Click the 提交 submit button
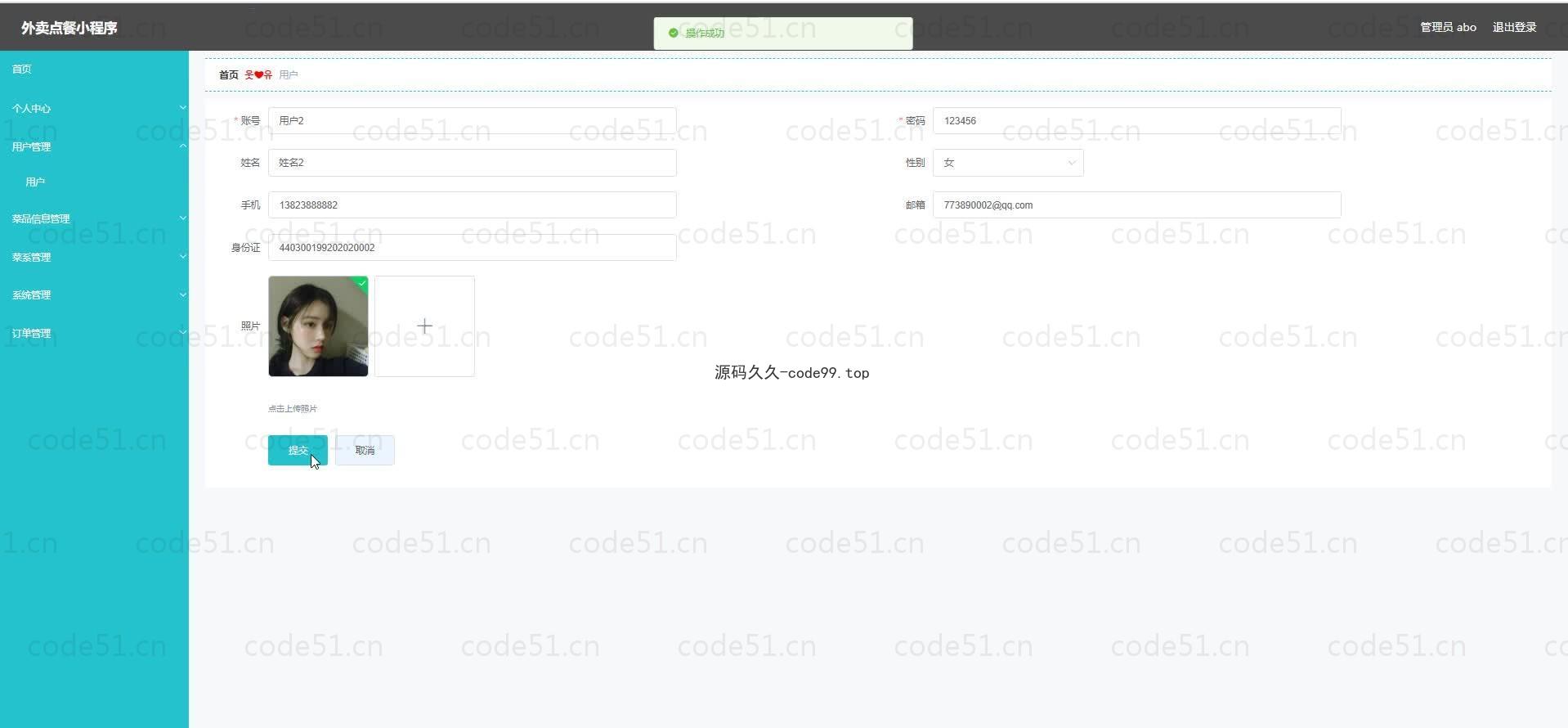Viewport: 1568px width, 728px height. (298, 450)
